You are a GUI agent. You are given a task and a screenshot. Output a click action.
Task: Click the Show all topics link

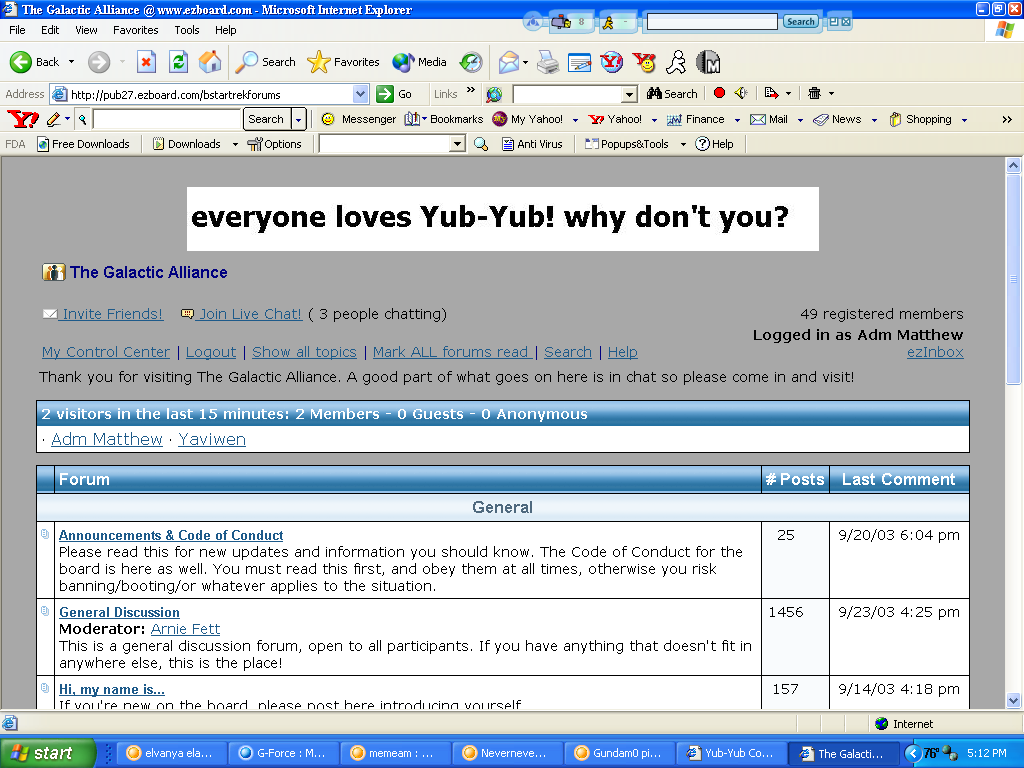[x=304, y=352]
